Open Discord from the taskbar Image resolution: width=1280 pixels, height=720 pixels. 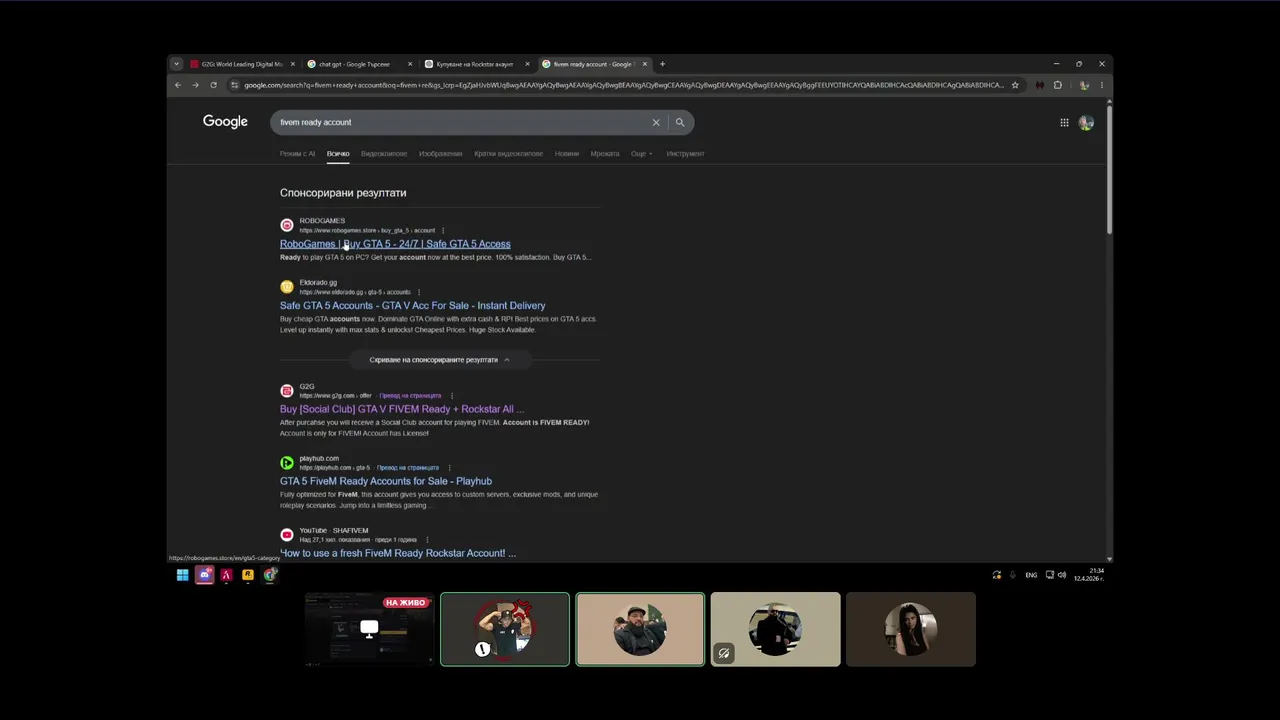[204, 575]
